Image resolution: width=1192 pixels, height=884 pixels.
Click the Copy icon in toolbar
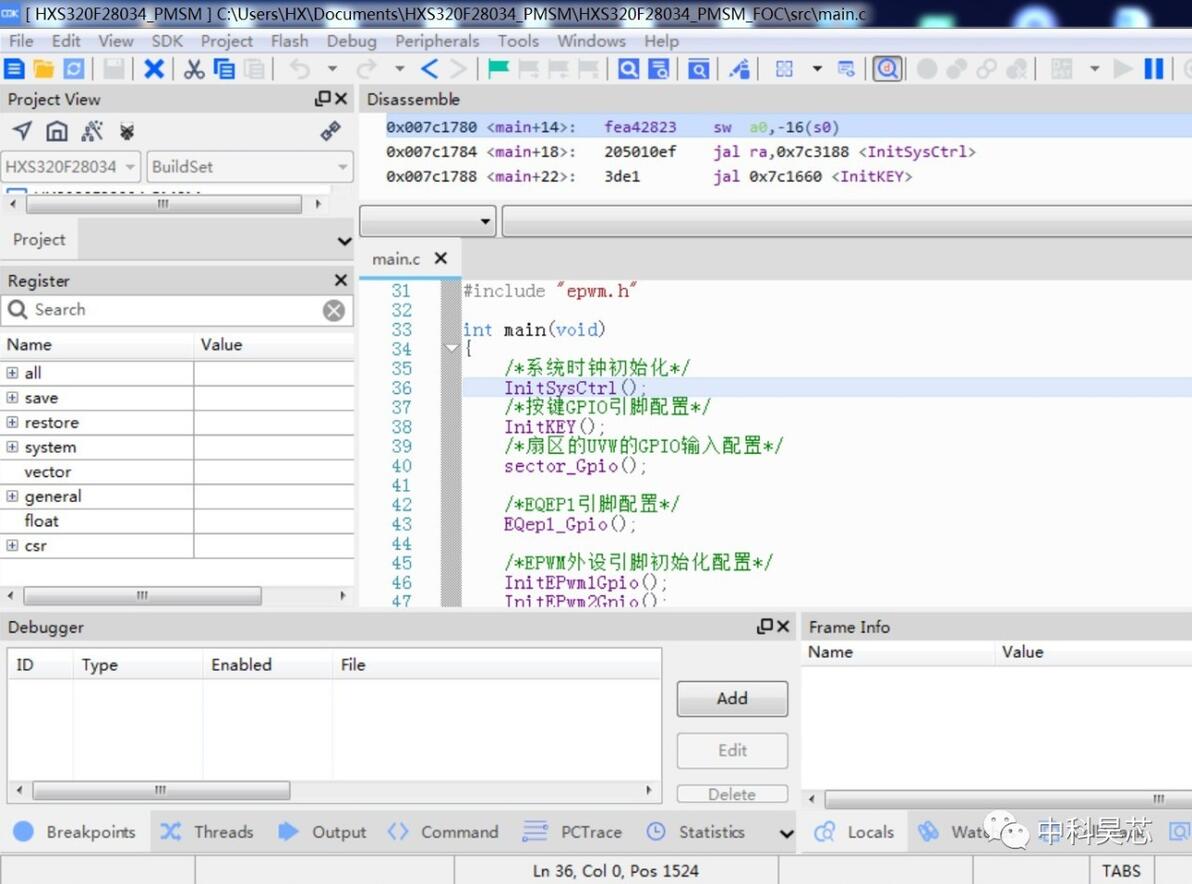224,69
